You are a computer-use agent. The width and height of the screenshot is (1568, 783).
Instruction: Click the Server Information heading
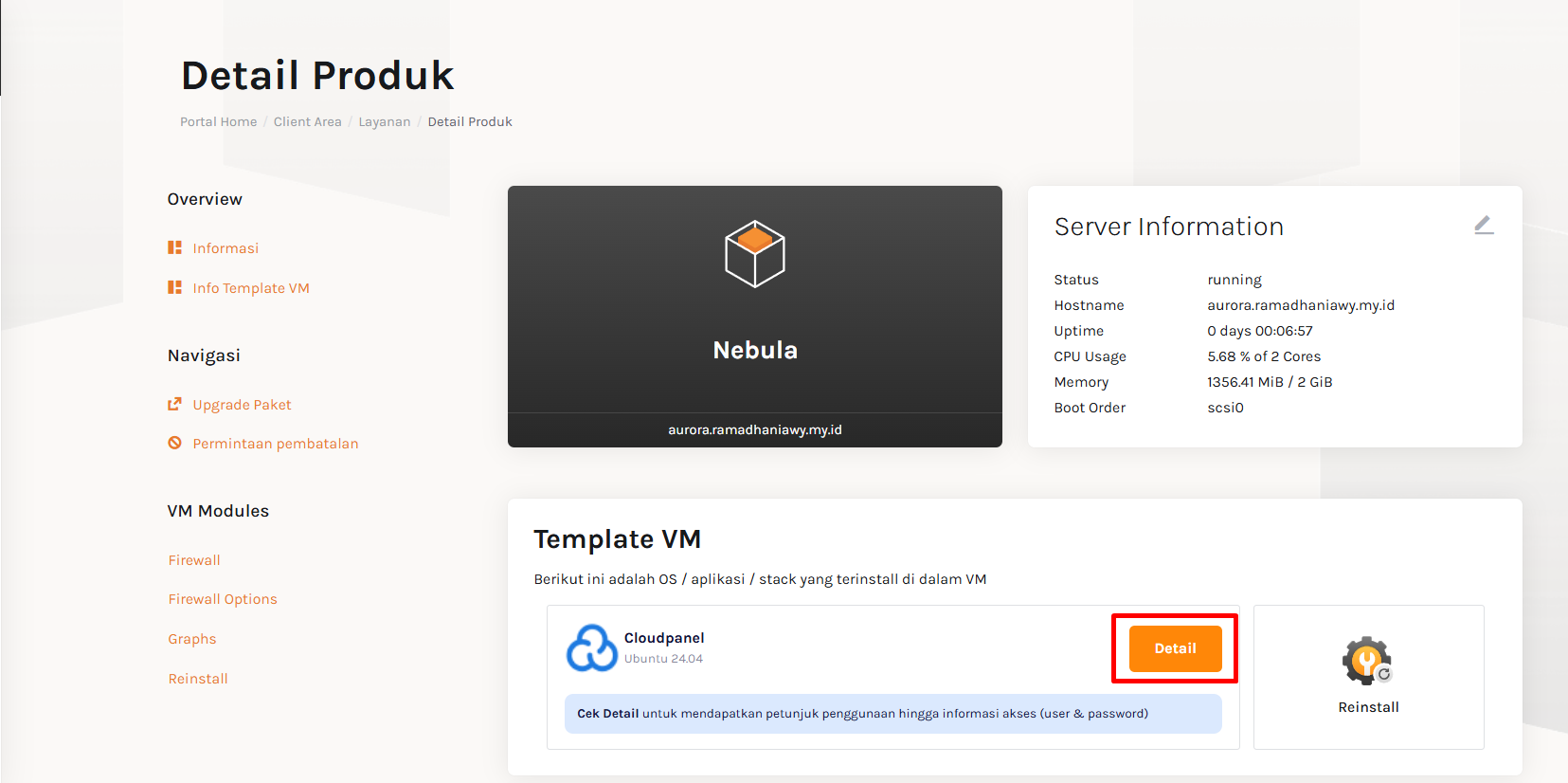pos(1169,227)
